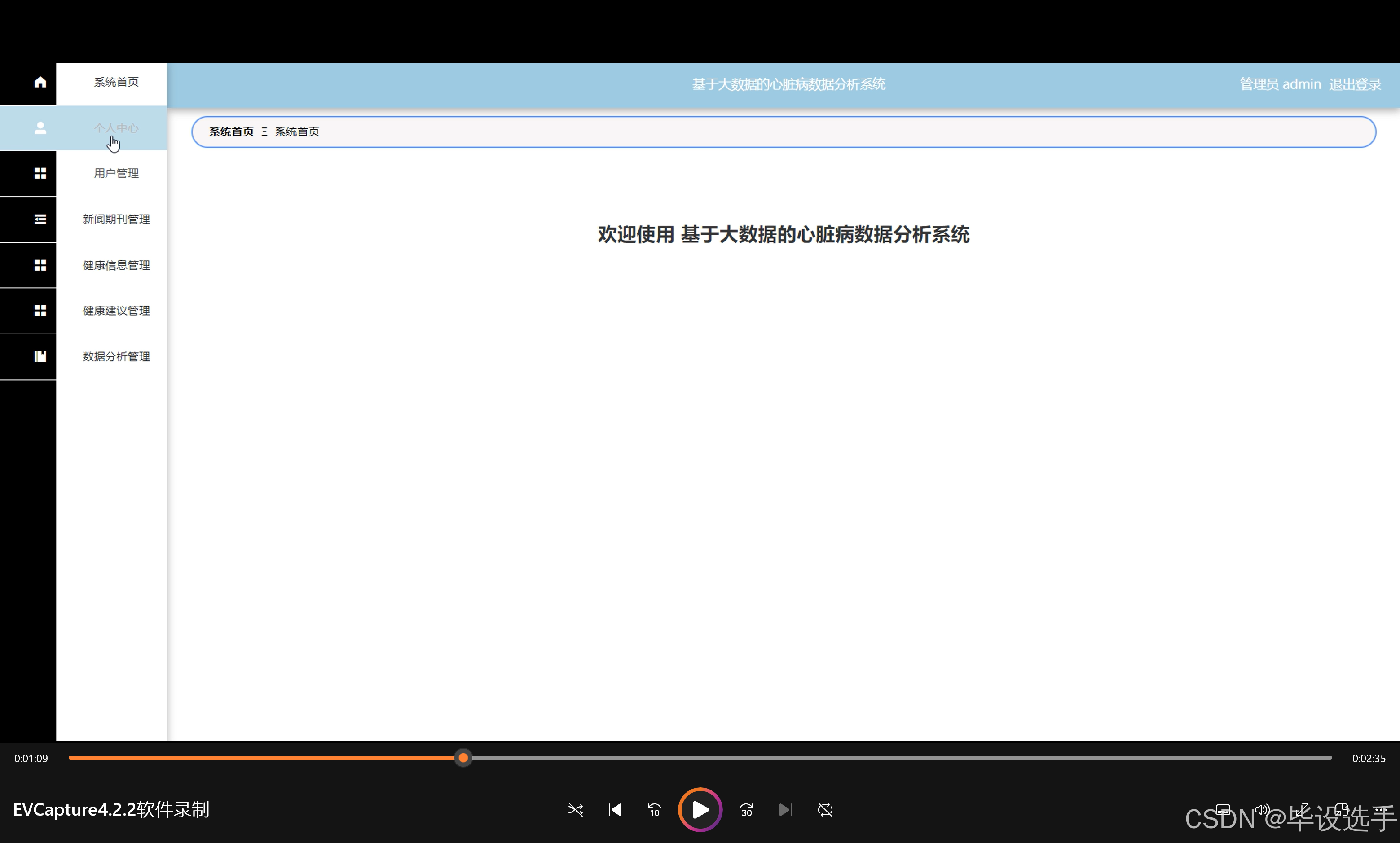Click the 欢迎使用 welcome heading
The image size is (1400, 843).
pyautogui.click(x=784, y=234)
